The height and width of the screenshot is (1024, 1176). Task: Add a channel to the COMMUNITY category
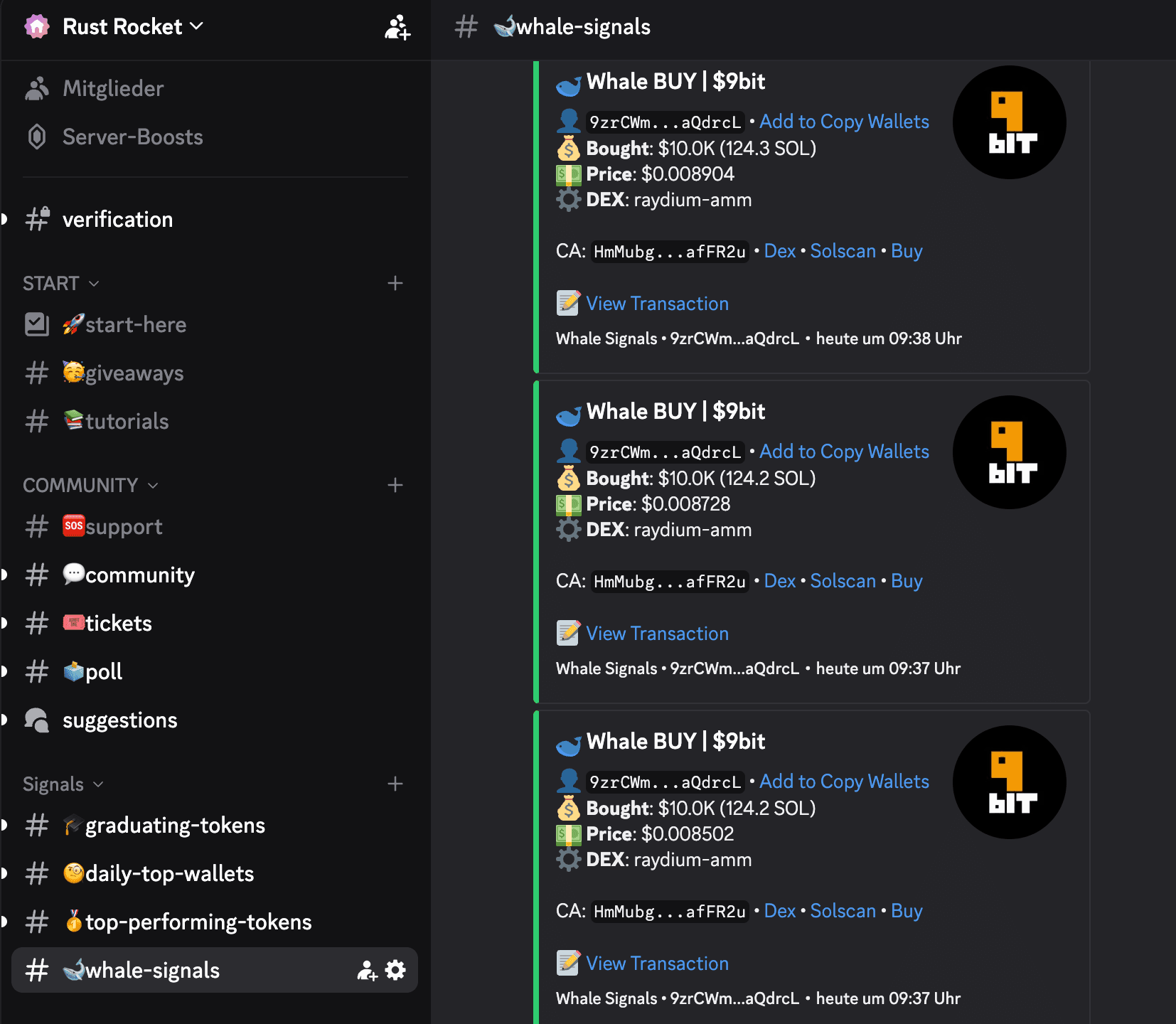tap(395, 485)
